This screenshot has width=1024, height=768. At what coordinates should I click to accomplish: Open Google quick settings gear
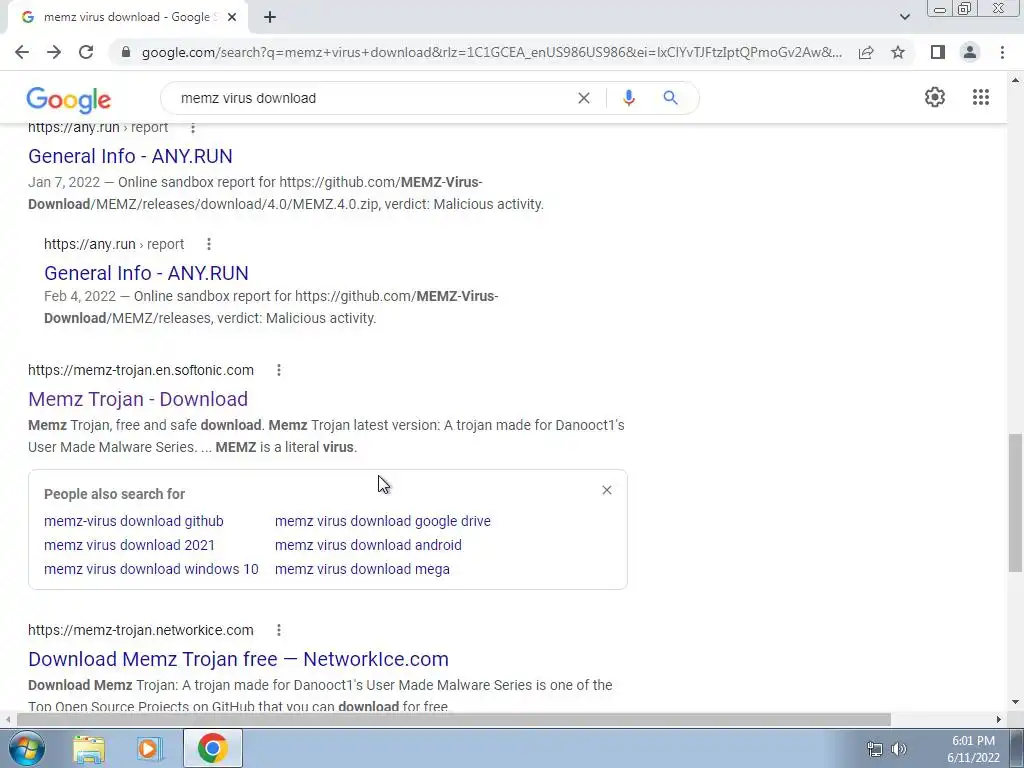pos(935,97)
